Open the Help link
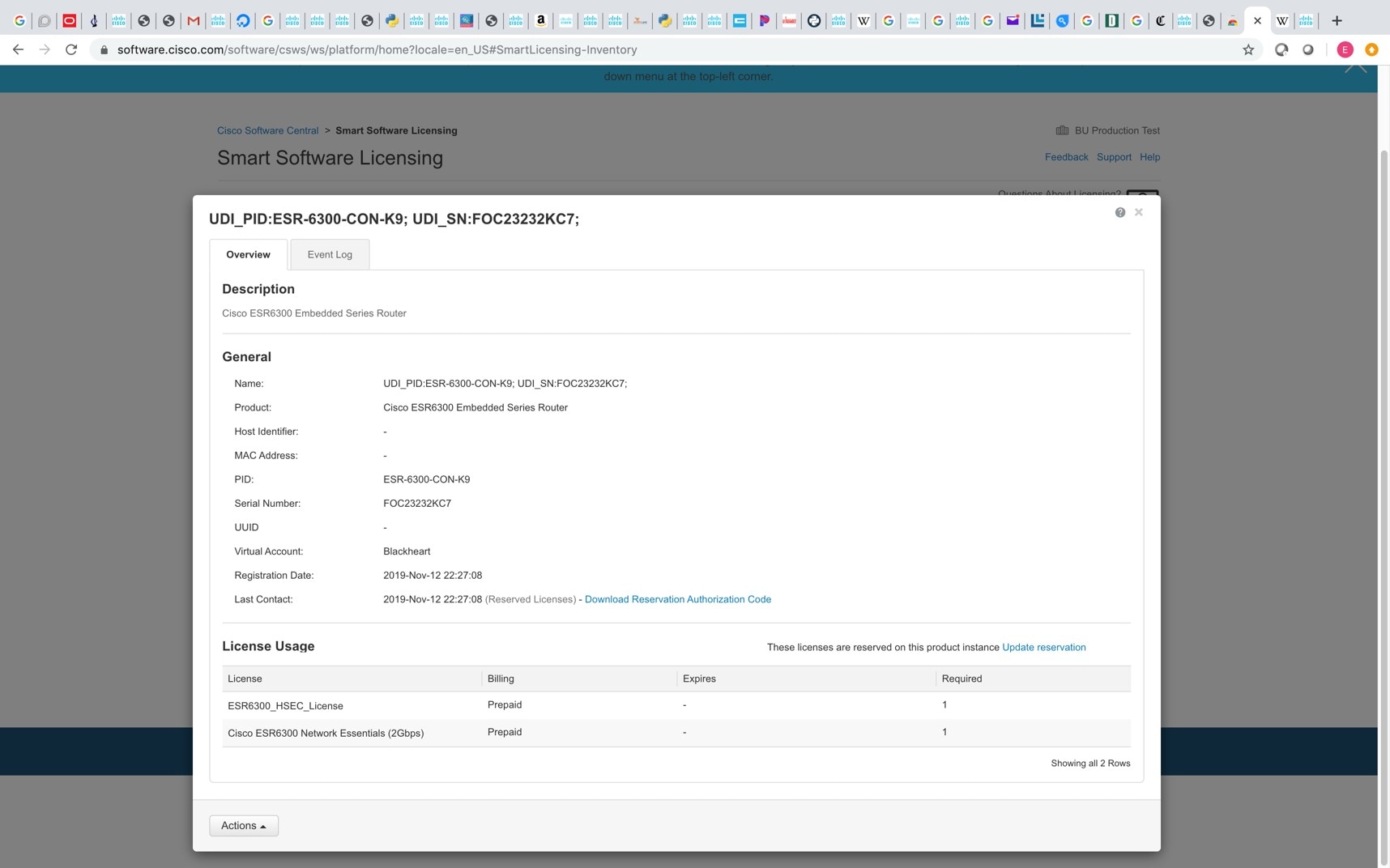 (1149, 157)
